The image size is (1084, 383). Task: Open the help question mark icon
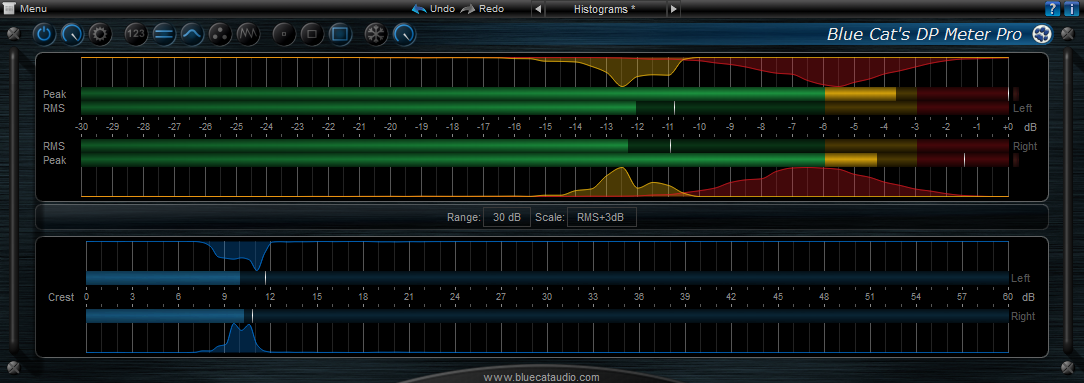point(1052,9)
